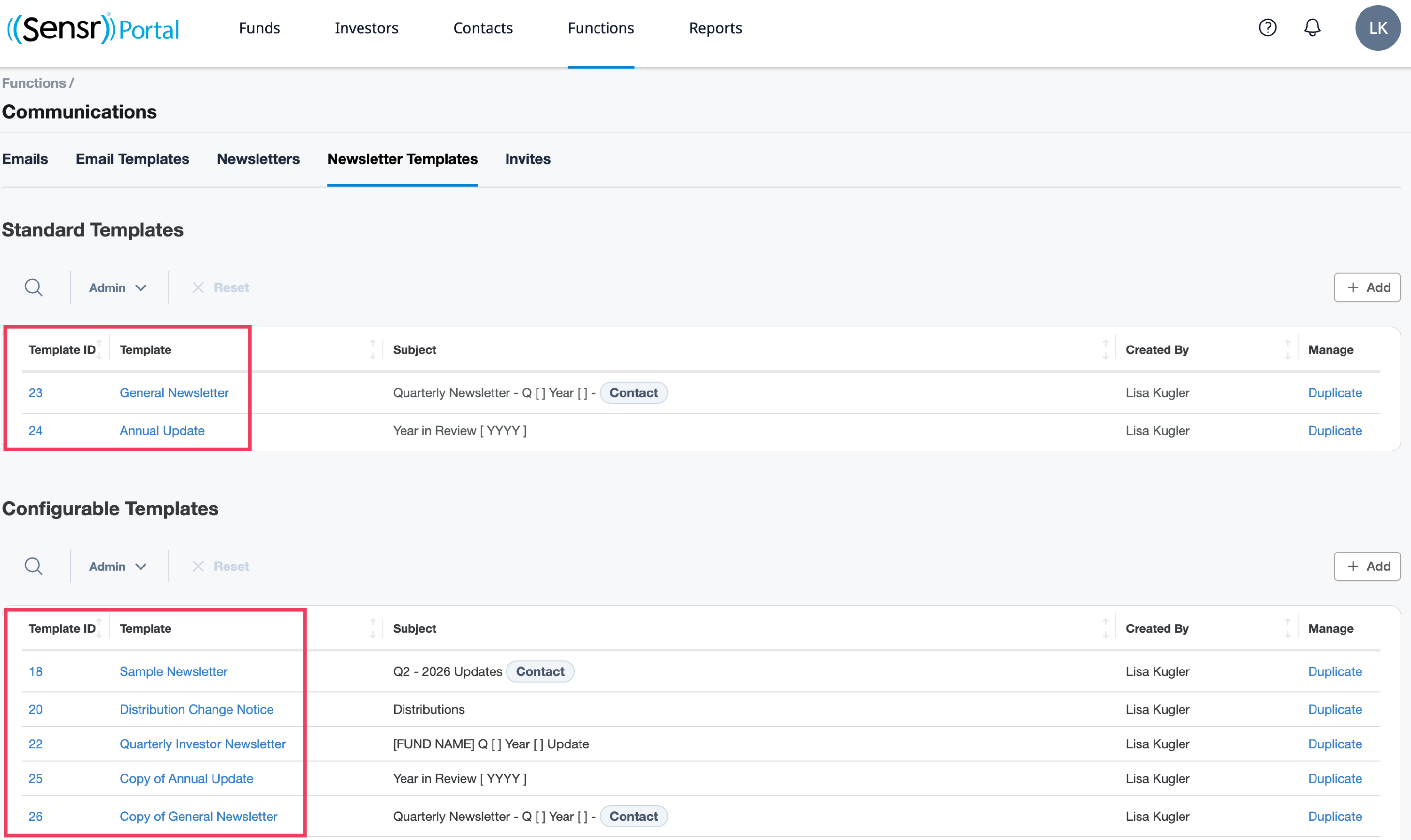1411x840 pixels.
Task: Duplicate the Copy of General Newsletter template
Action: (1334, 816)
